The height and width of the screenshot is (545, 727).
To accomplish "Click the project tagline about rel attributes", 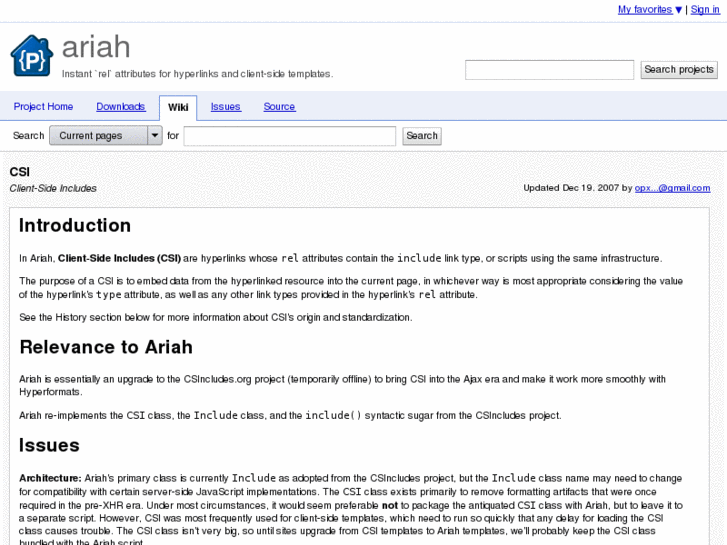I will click(x=198, y=74).
